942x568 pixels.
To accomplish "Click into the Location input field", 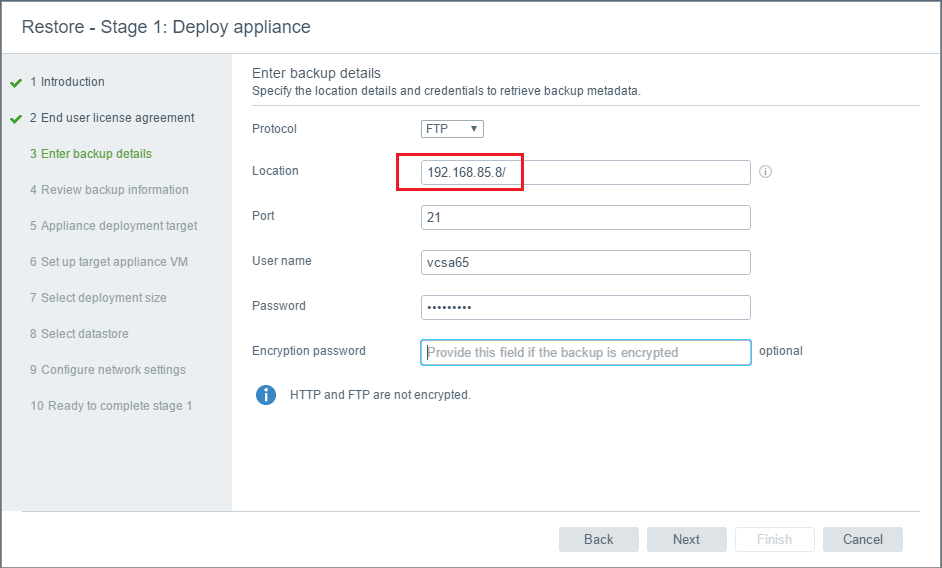I will coord(586,173).
